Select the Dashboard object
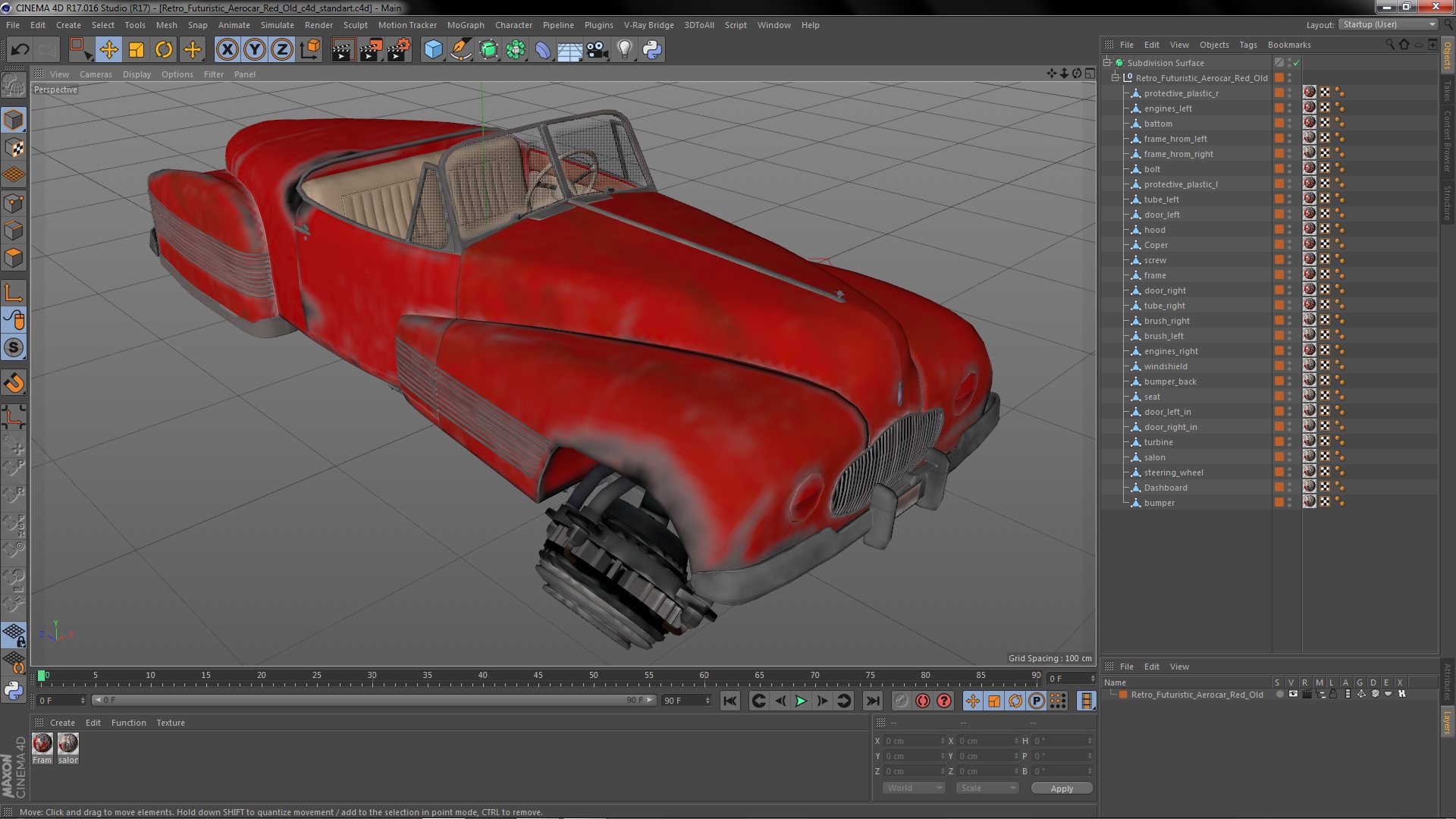1456x819 pixels. click(1166, 488)
